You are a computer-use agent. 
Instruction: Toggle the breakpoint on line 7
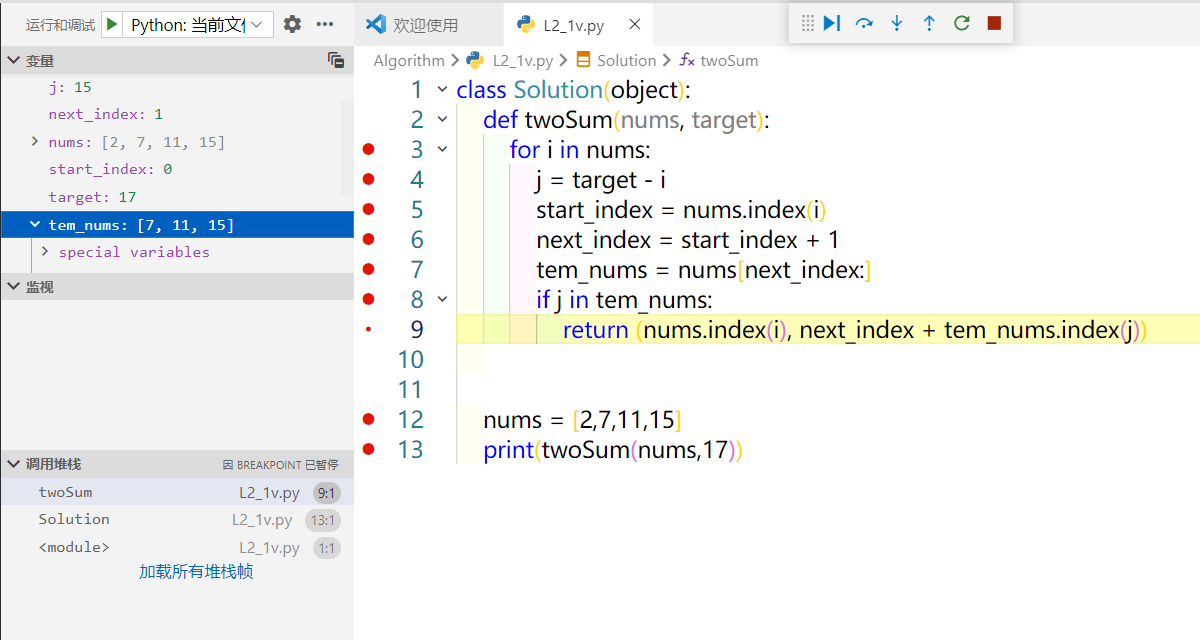pyautogui.click(x=368, y=269)
